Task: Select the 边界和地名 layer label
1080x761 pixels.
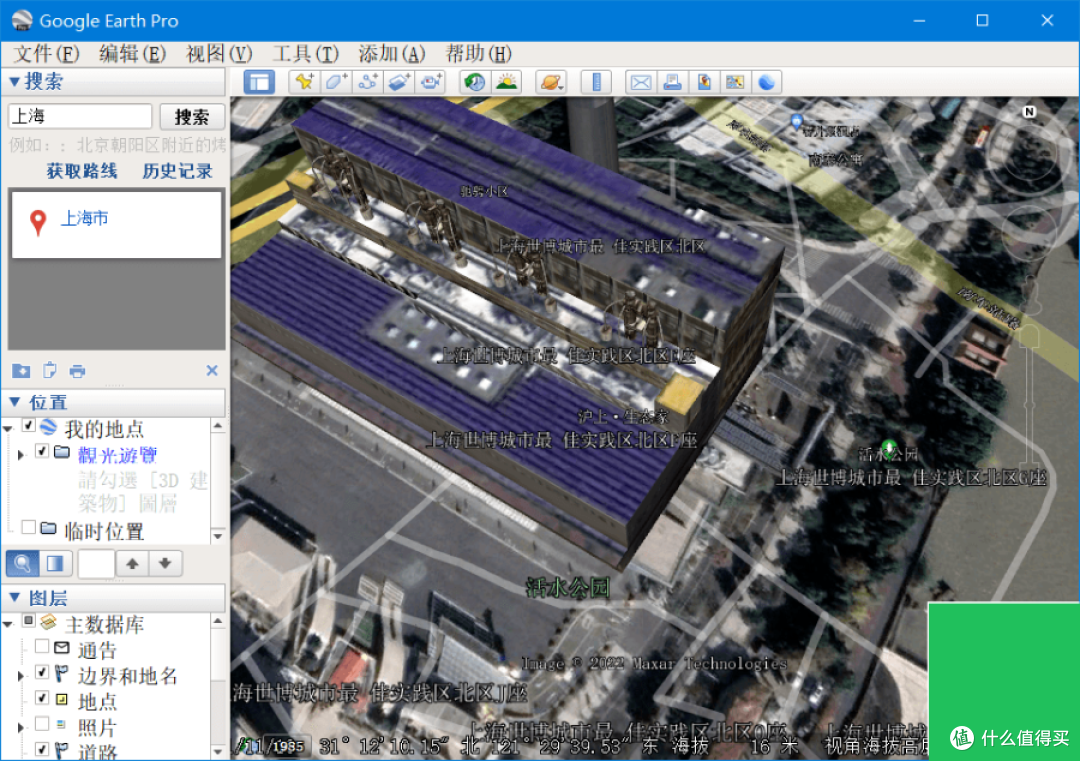Action: [x=127, y=676]
